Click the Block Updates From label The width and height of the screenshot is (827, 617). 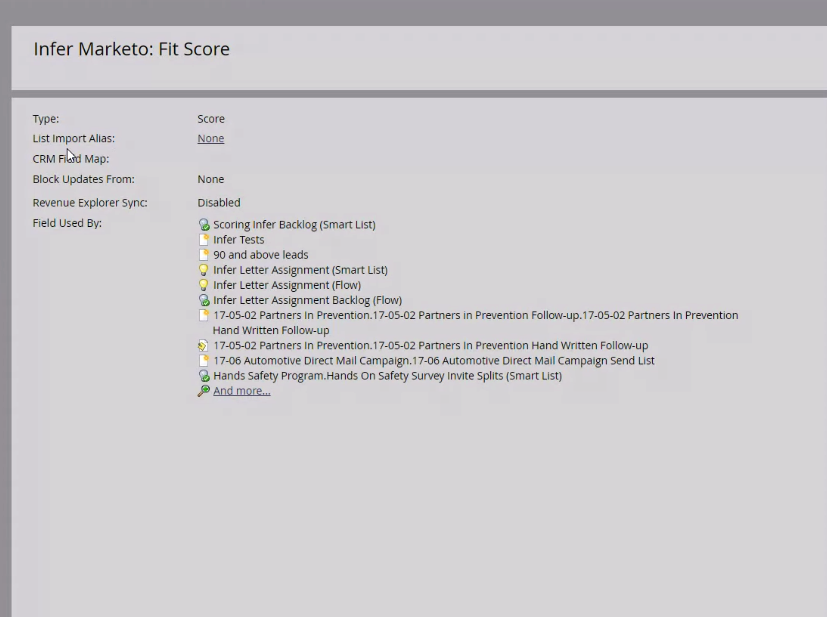point(83,179)
